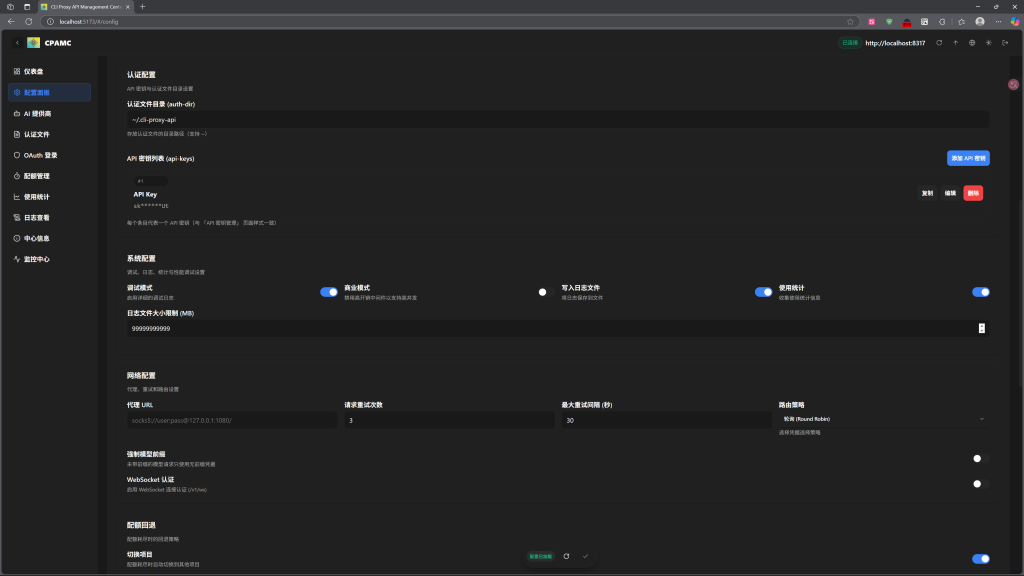Click the http://localhost:8317 server address
Viewport: 1024px width, 576px height.
point(895,43)
